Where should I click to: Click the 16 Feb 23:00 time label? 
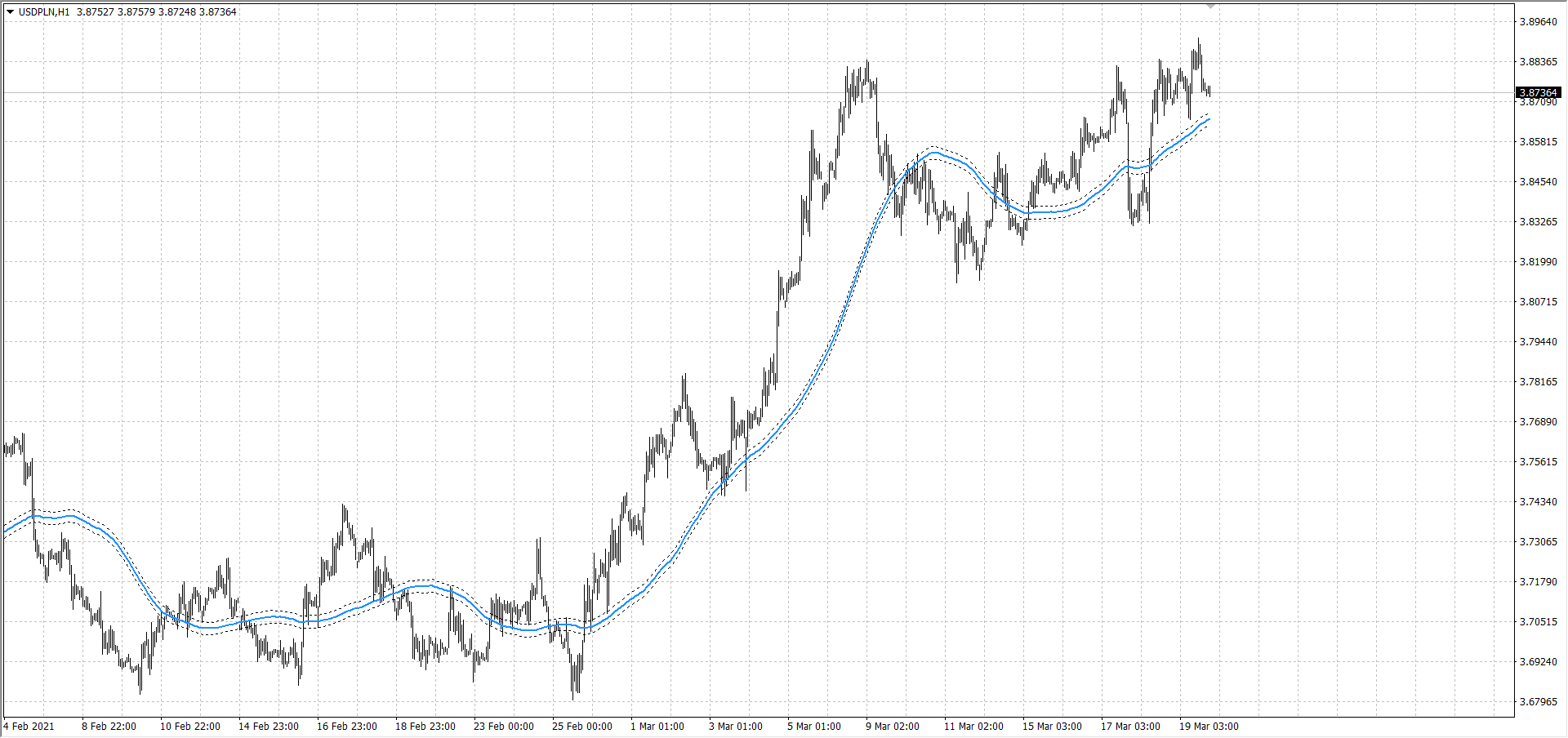point(346,727)
